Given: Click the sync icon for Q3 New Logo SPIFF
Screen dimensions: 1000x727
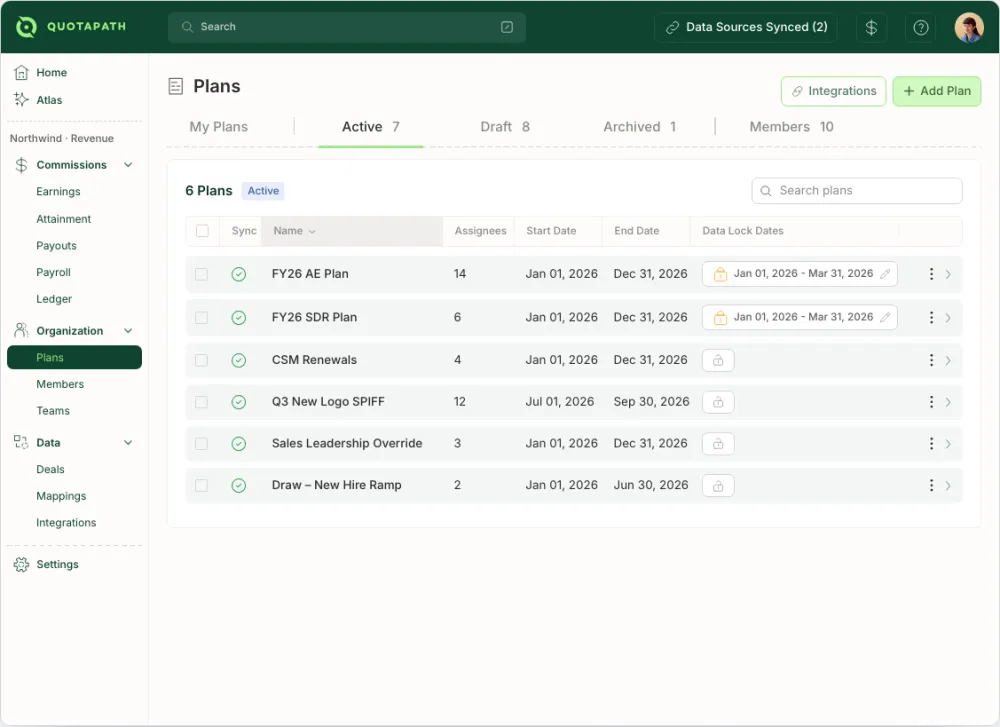Looking at the screenshot, I should (239, 402).
